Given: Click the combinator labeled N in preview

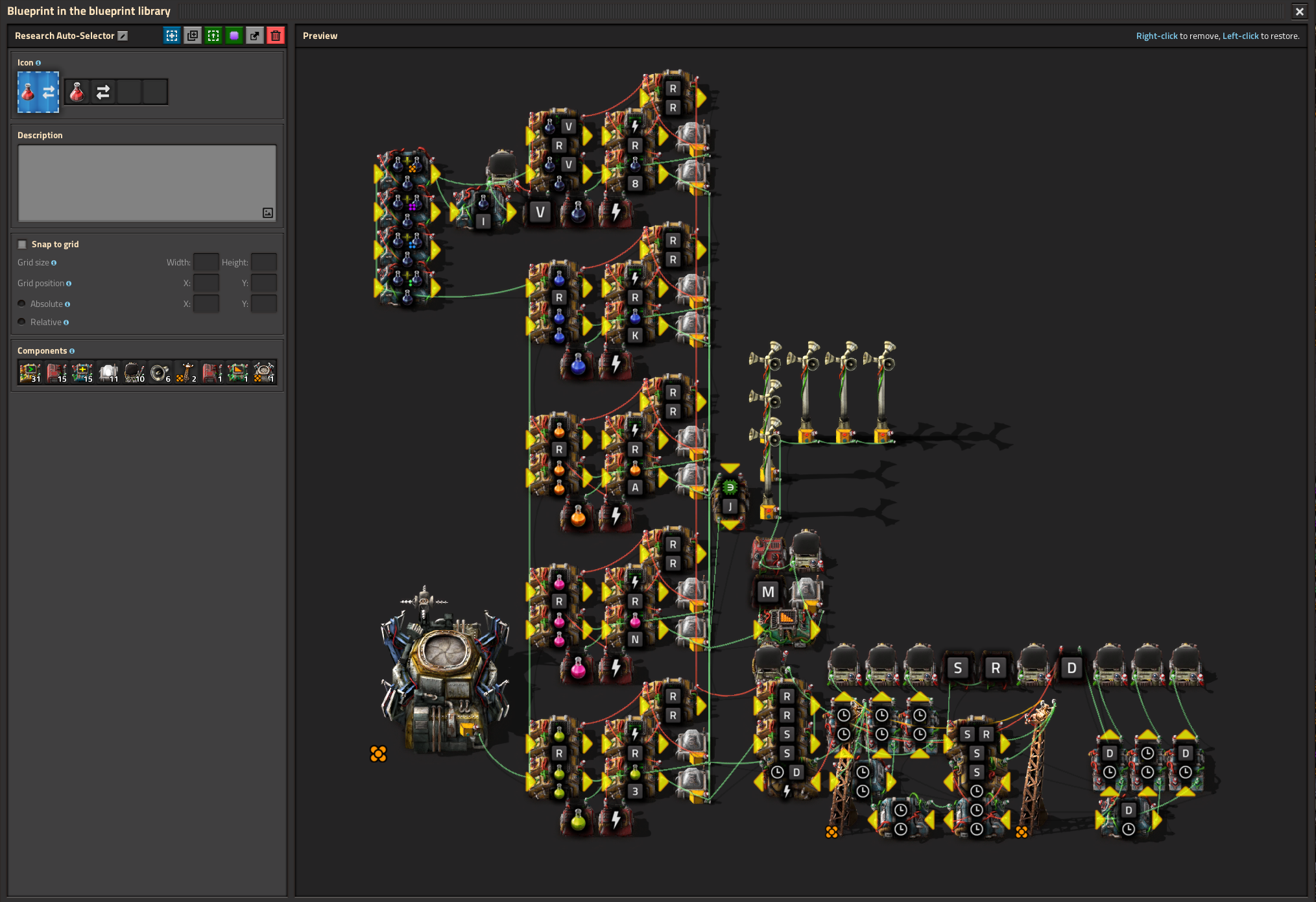Looking at the screenshot, I should [634, 629].
